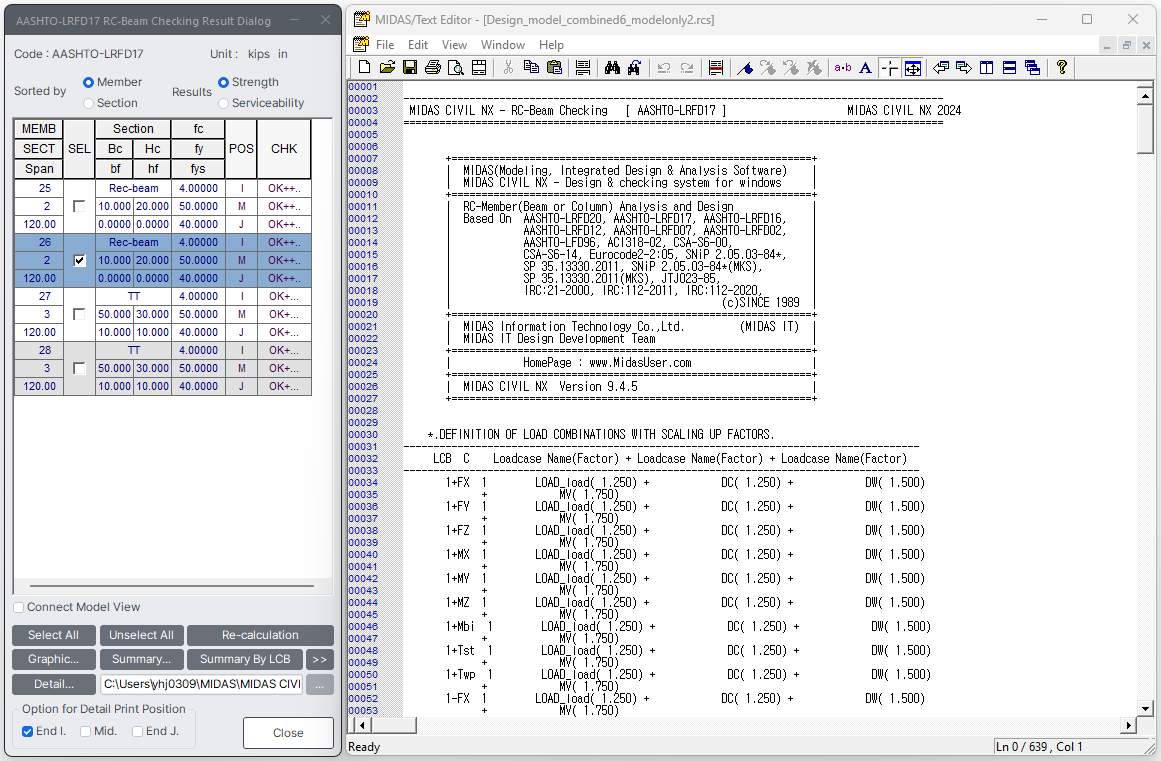This screenshot has width=1161, height=761.
Task: Click the Rec-beam cell of member 25
Action: coord(133,188)
